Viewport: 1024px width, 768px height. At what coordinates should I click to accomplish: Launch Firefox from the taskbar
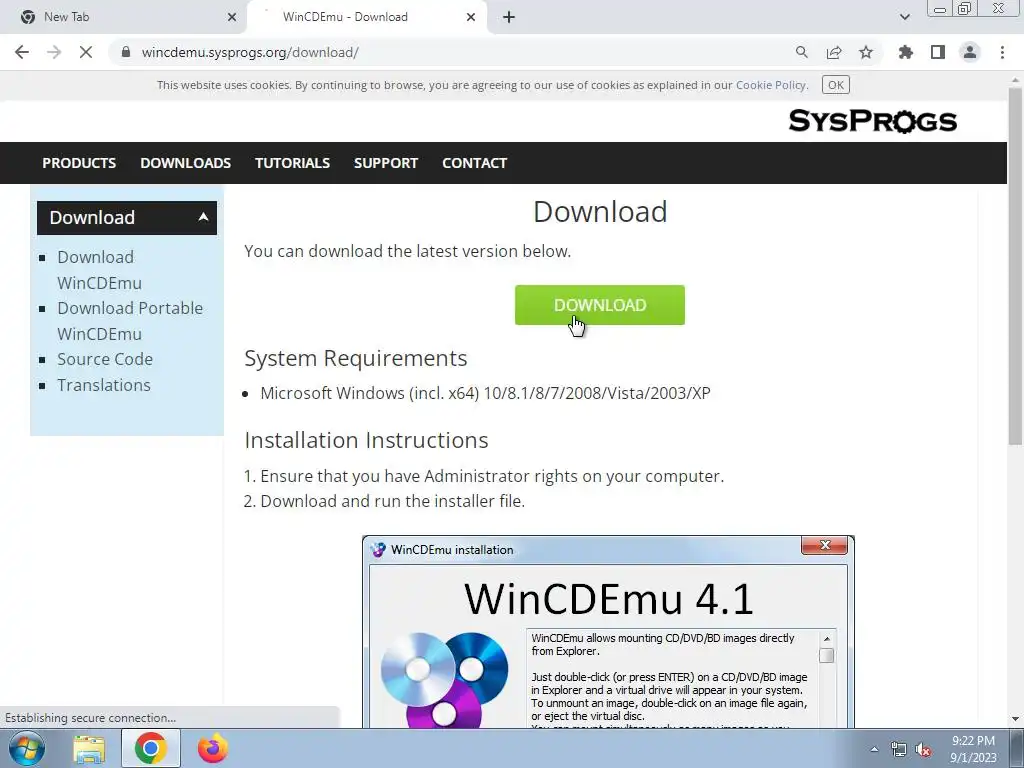pos(212,748)
